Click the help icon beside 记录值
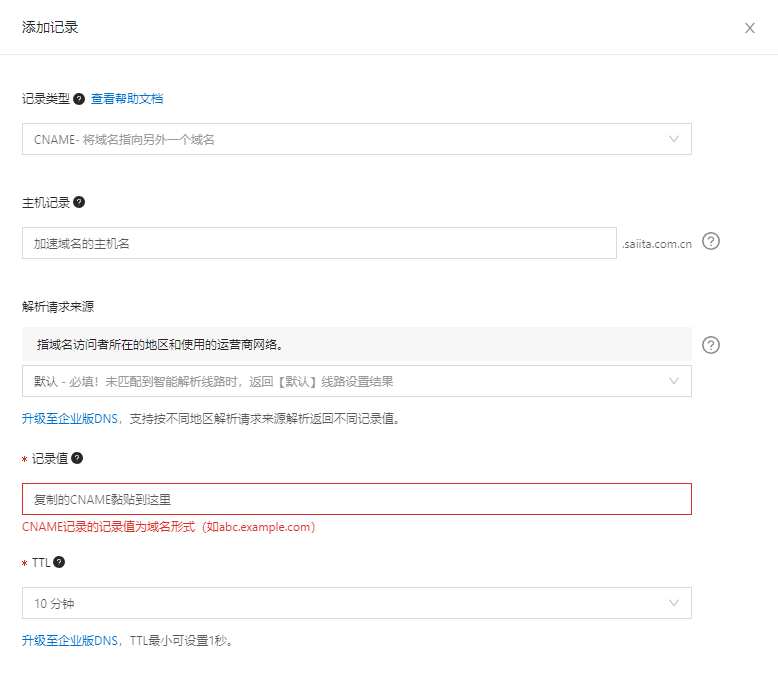 click(x=77, y=458)
